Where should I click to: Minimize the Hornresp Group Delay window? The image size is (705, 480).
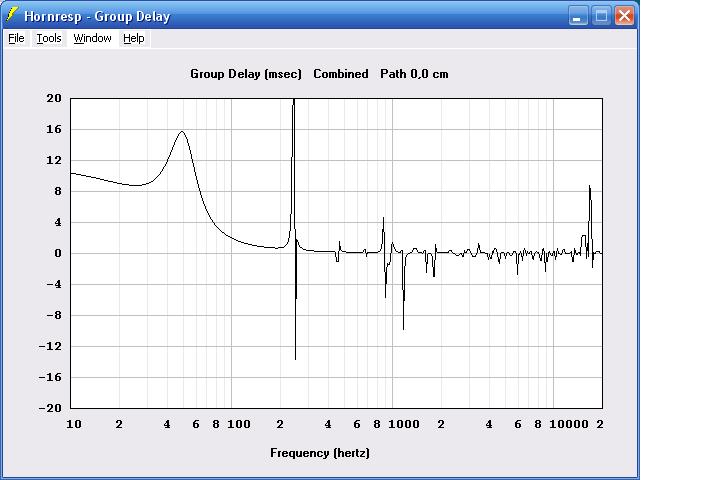(578, 16)
